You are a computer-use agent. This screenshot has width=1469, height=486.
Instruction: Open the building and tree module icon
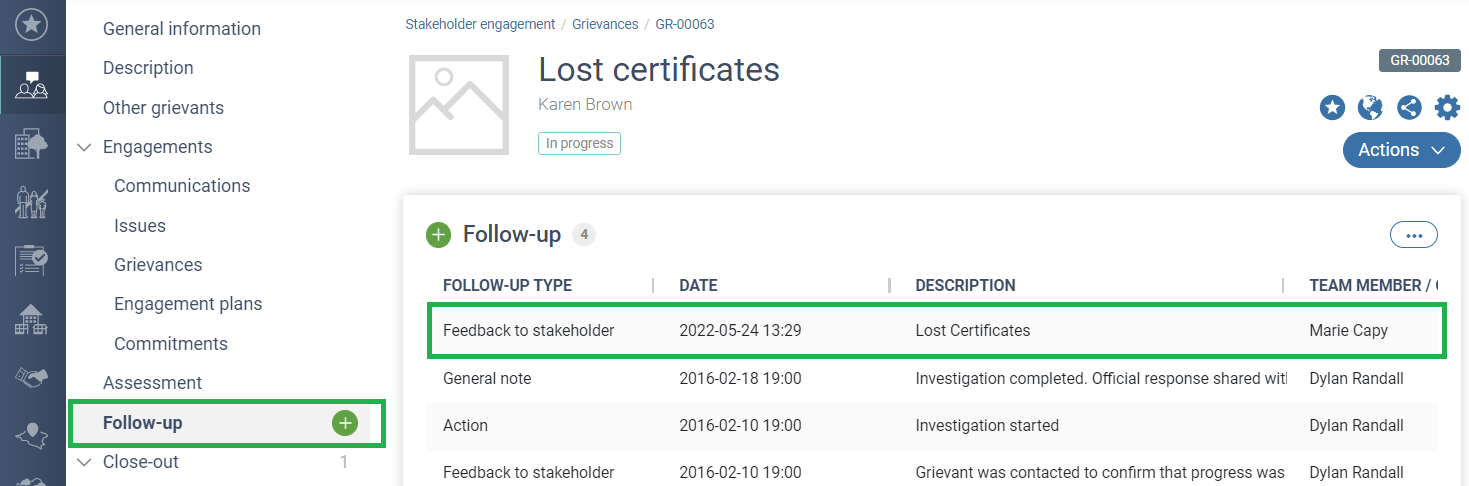pyautogui.click(x=32, y=145)
